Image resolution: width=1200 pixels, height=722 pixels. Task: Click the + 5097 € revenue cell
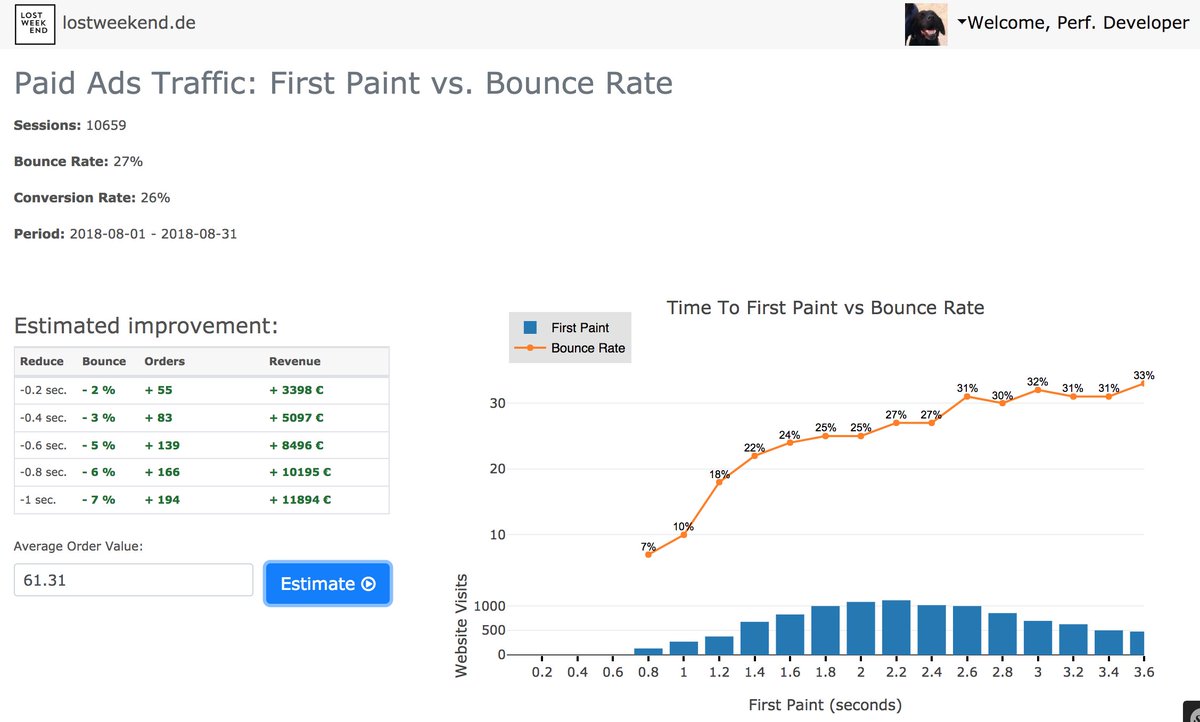[x=296, y=417]
